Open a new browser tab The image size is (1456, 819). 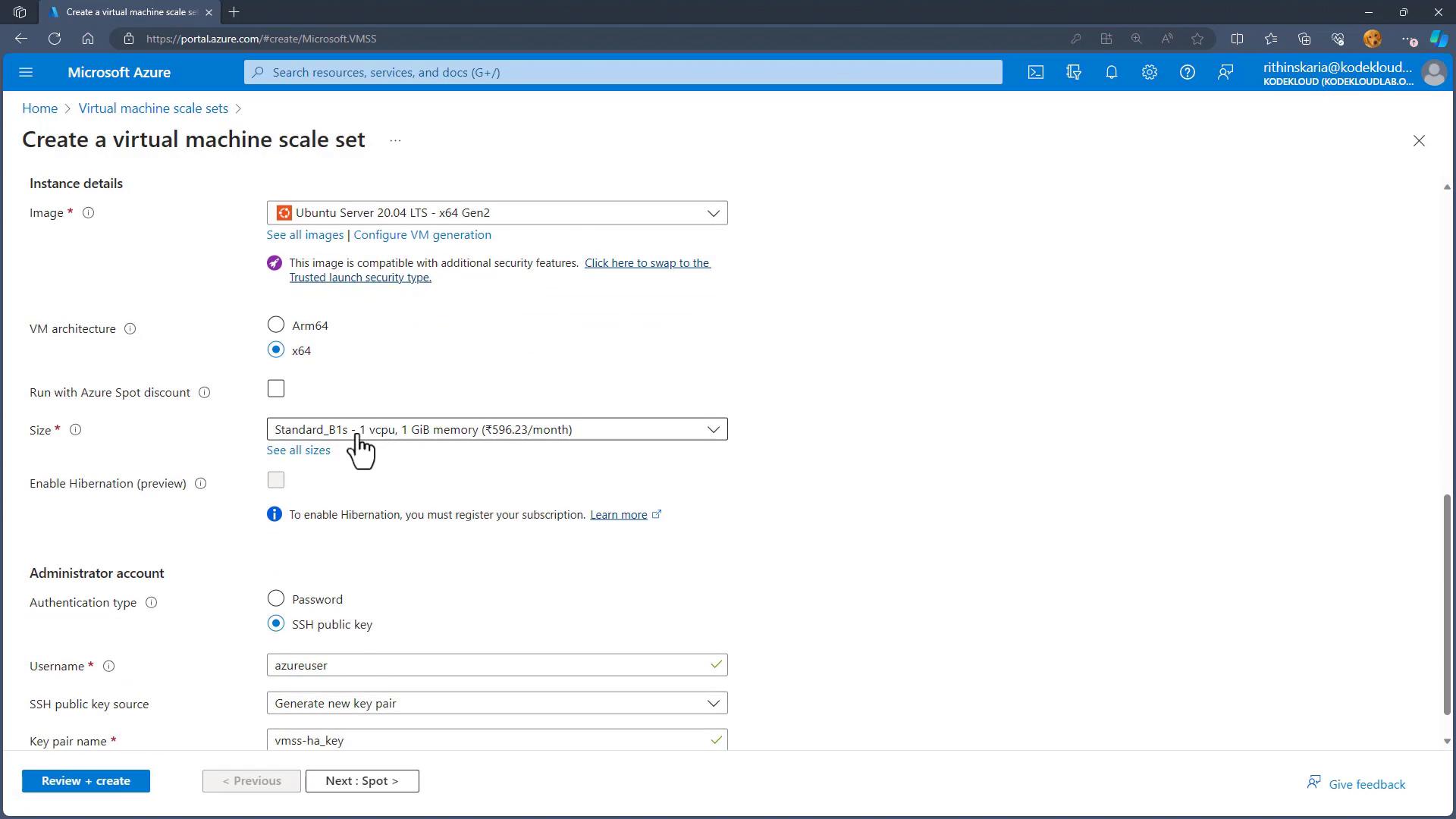234,12
